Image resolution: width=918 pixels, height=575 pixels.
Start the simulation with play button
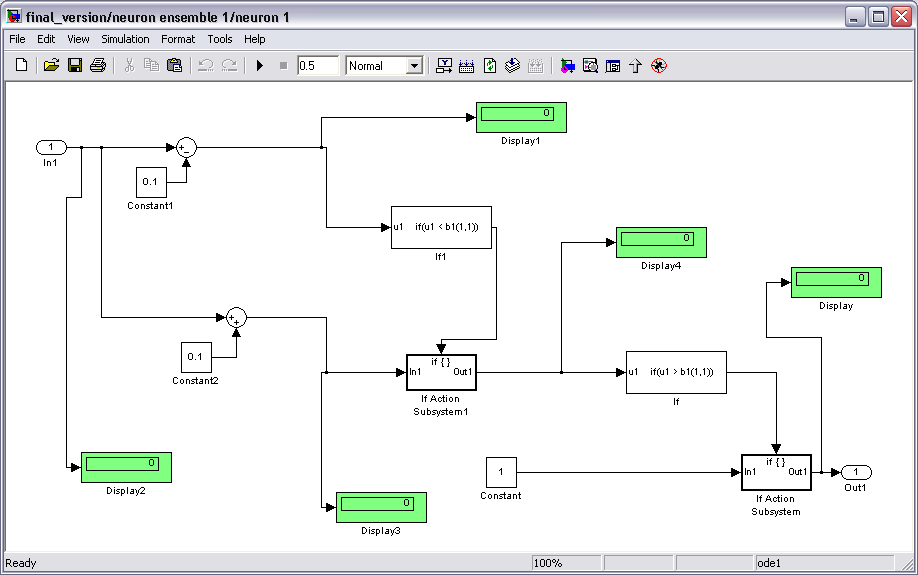[x=259, y=66]
